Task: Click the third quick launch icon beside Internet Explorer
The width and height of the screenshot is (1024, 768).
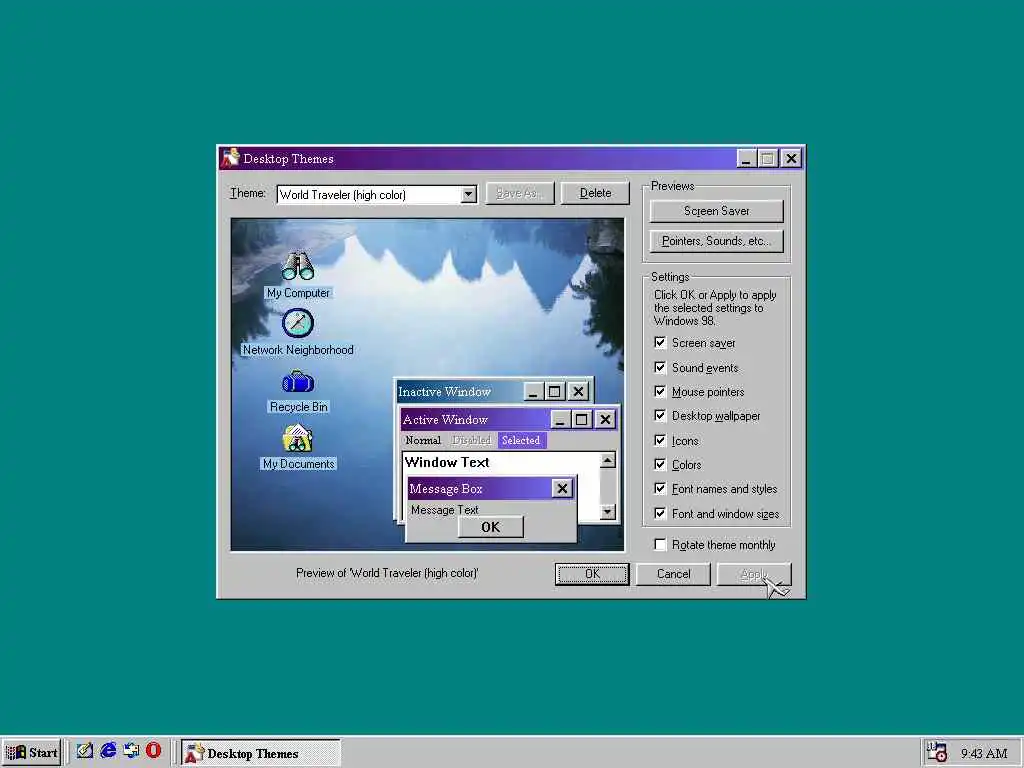Action: click(131, 751)
